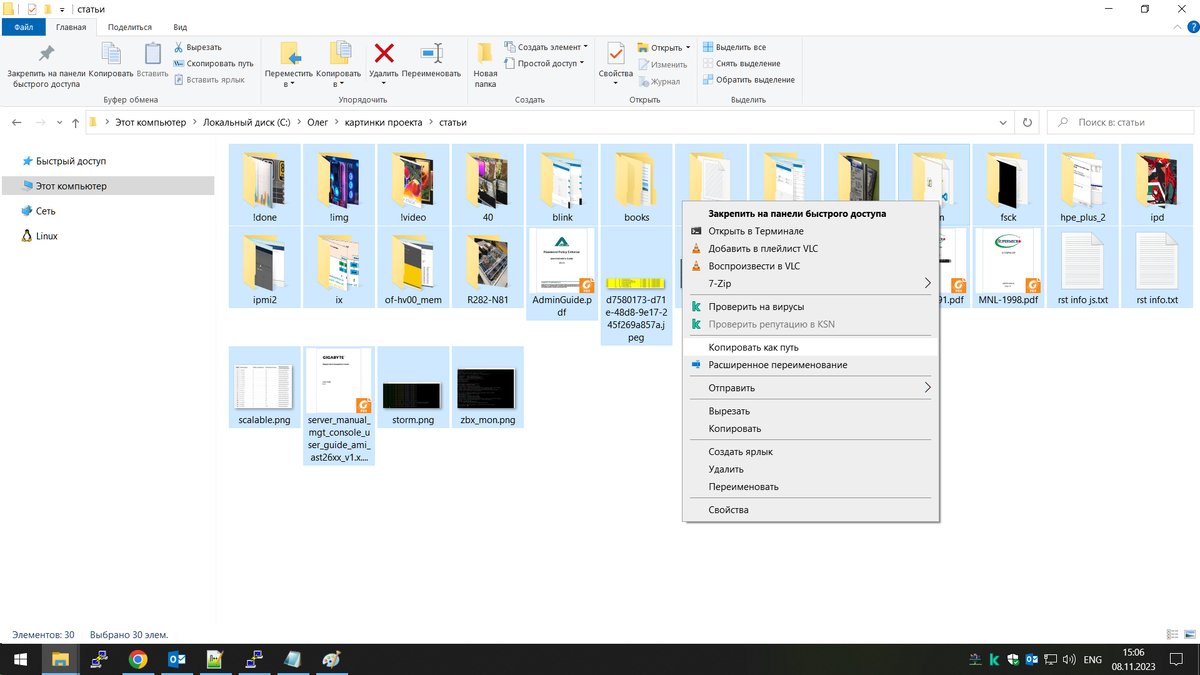Viewport: 1200px width, 675px height.
Task: Switch to the Поделиться ribbon tab
Action: (x=130, y=27)
